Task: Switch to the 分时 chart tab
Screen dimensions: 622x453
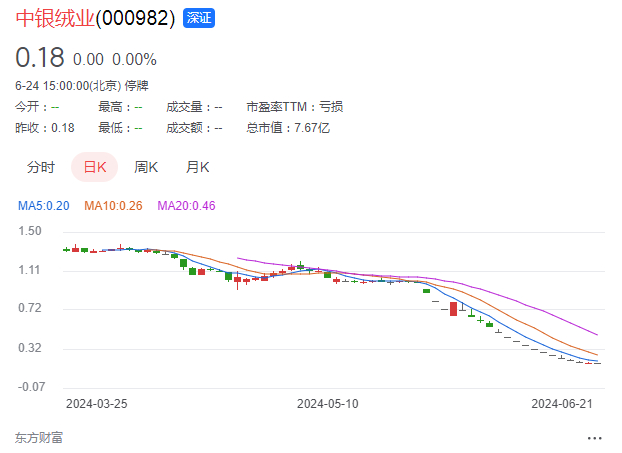Action: coord(41,167)
